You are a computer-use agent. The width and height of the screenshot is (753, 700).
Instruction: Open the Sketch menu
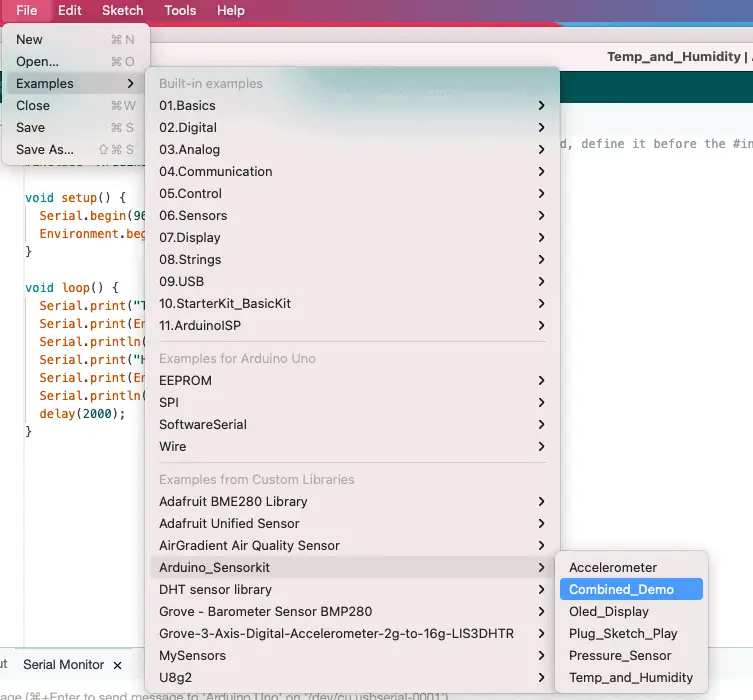(123, 10)
